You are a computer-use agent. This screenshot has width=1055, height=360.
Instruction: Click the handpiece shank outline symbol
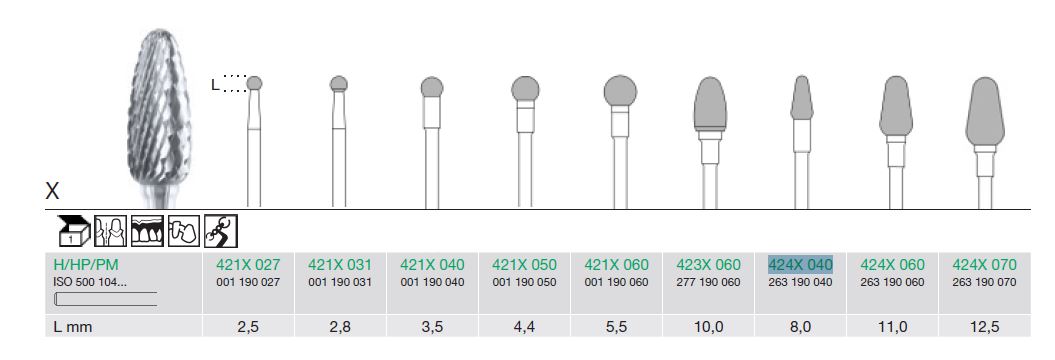pos(105,299)
